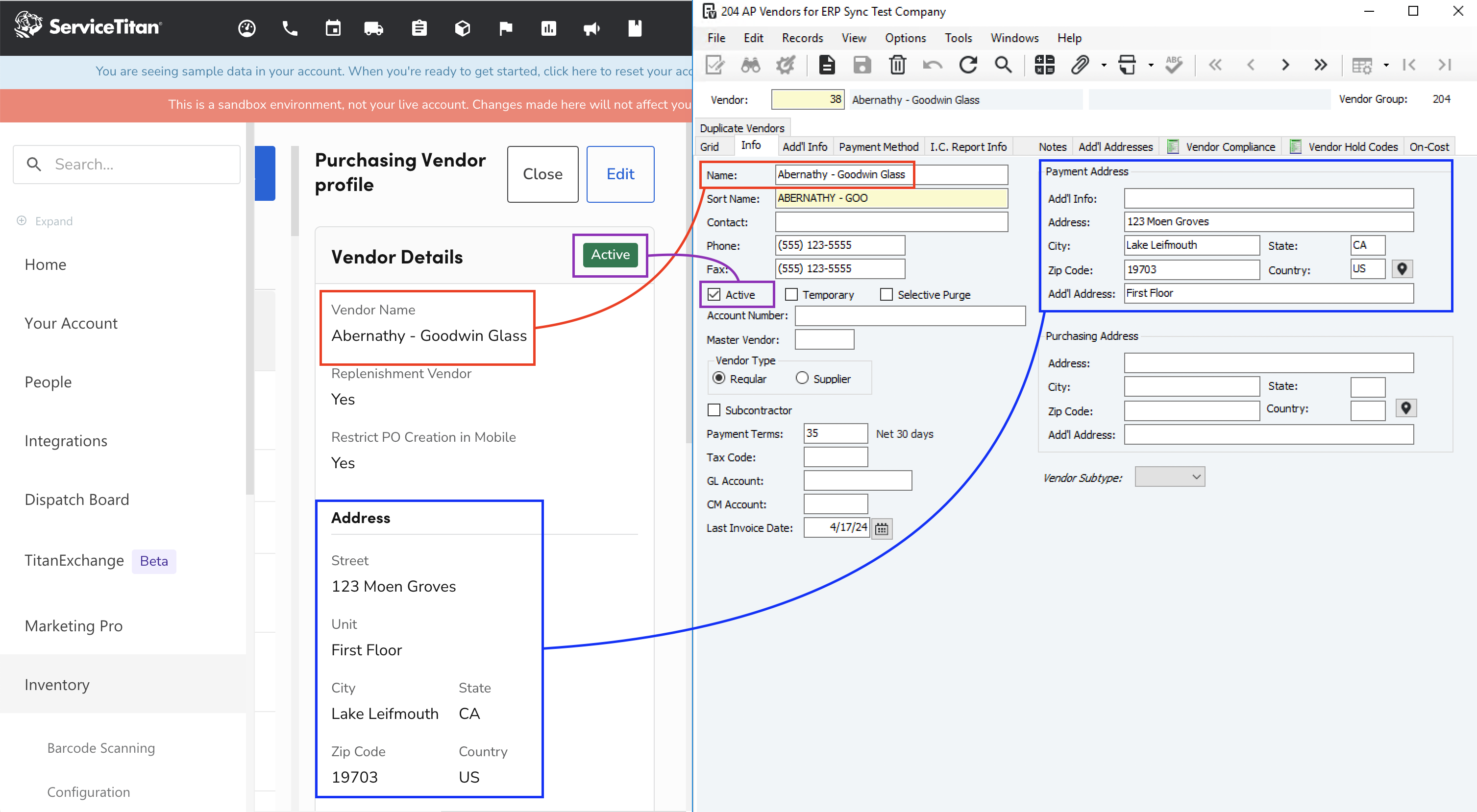Close the Purchasing Vendor profile

(542, 174)
